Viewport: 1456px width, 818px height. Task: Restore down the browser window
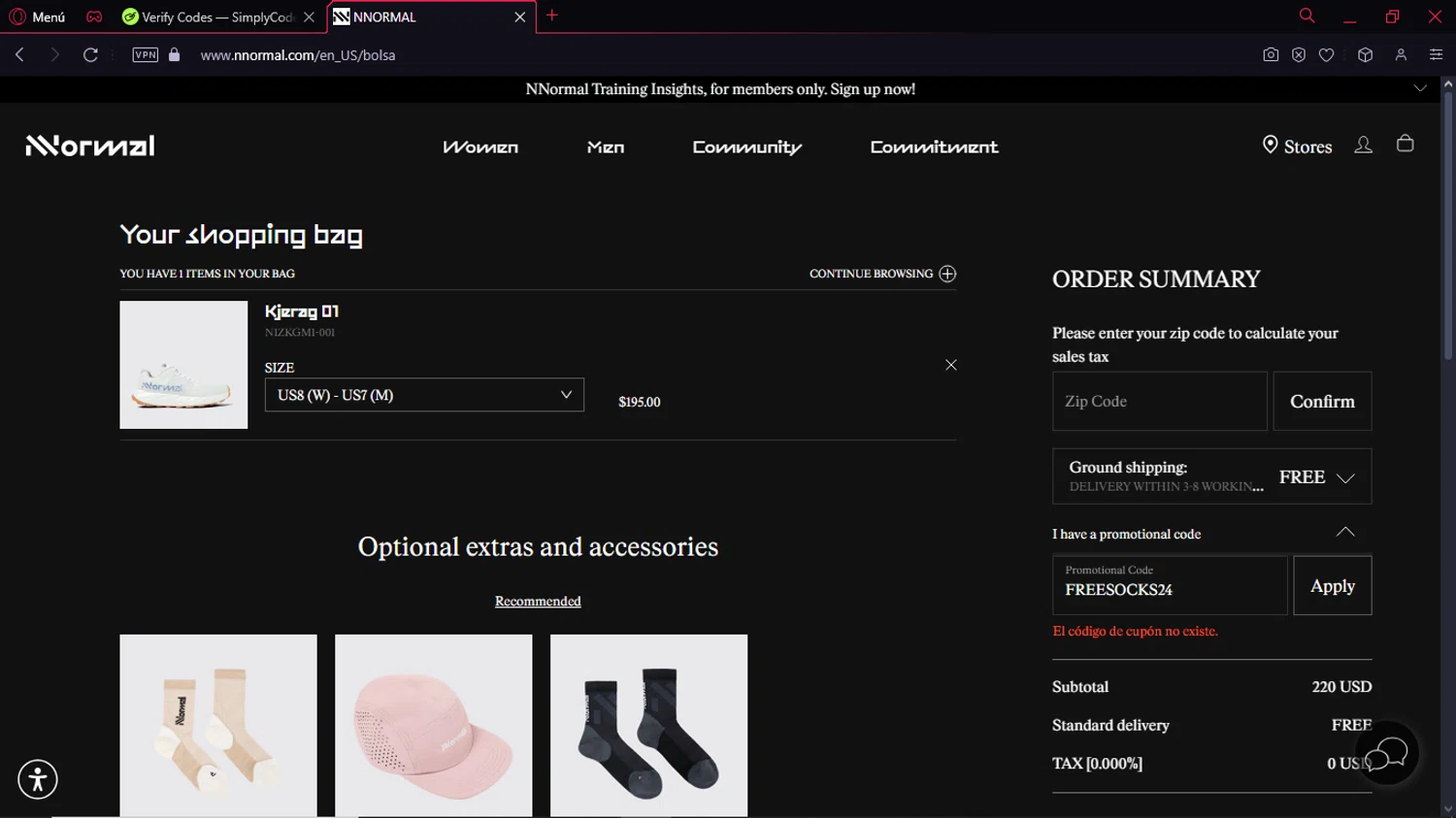tap(1392, 16)
